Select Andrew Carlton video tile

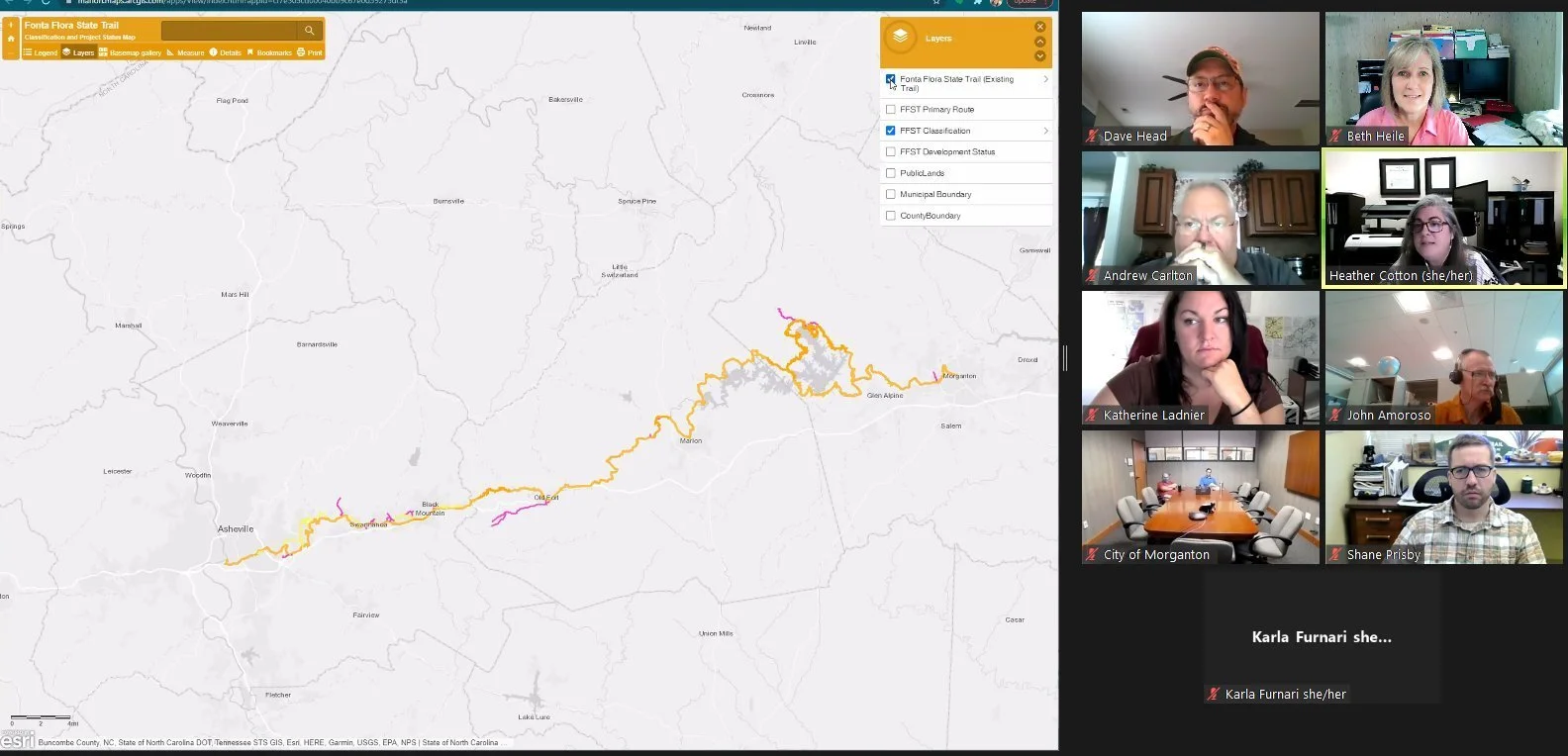(1201, 219)
